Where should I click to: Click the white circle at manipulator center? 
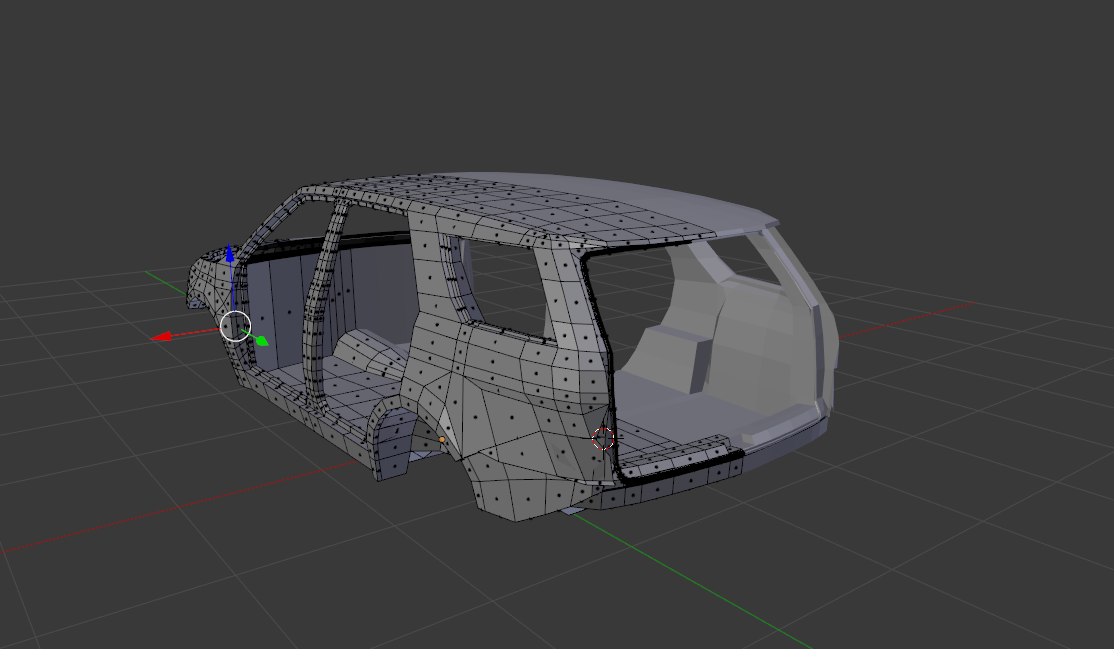pos(236,326)
